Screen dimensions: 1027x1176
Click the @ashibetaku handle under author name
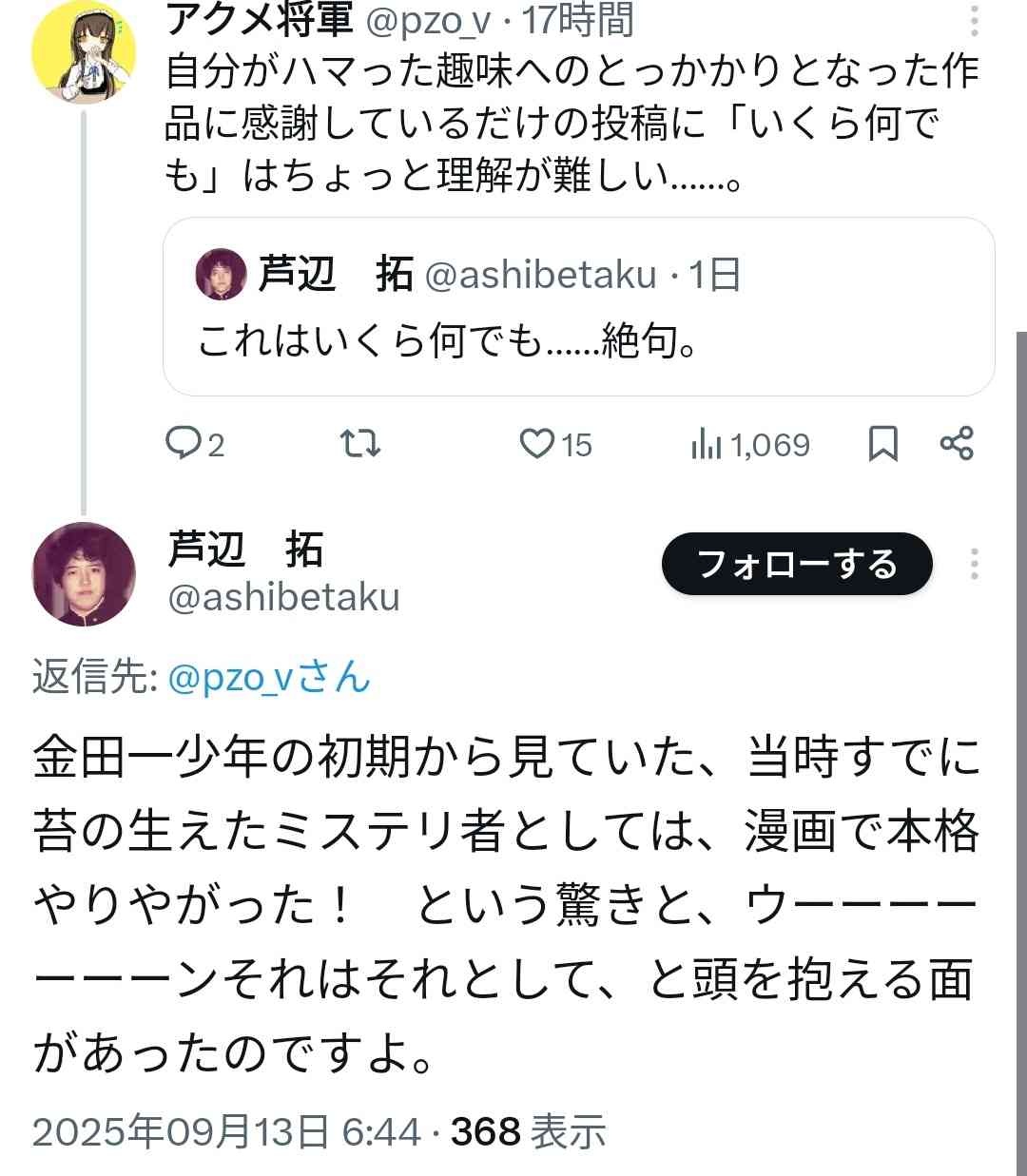click(x=283, y=598)
